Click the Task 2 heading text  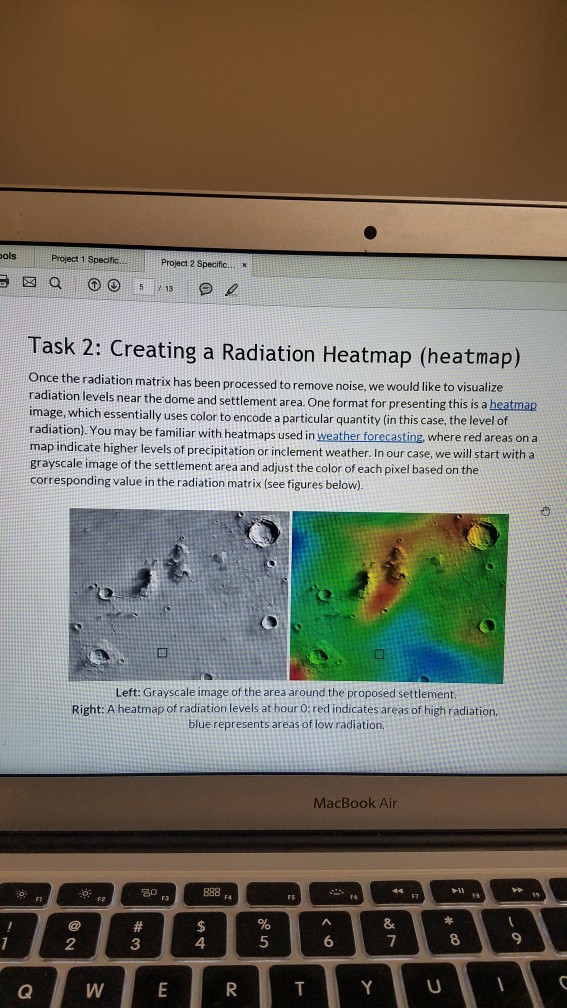point(274,352)
